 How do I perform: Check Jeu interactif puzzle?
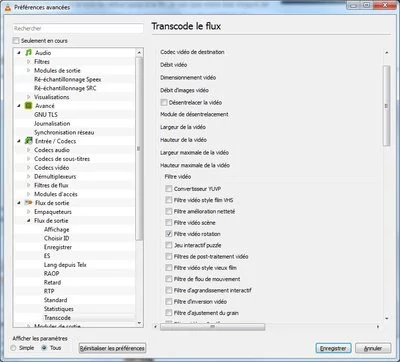coord(169,245)
